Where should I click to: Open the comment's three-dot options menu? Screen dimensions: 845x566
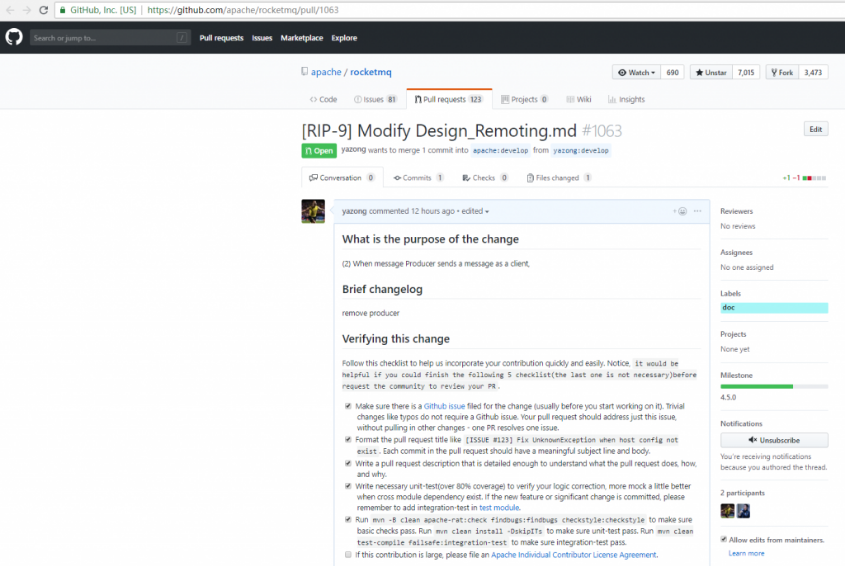click(x=697, y=211)
